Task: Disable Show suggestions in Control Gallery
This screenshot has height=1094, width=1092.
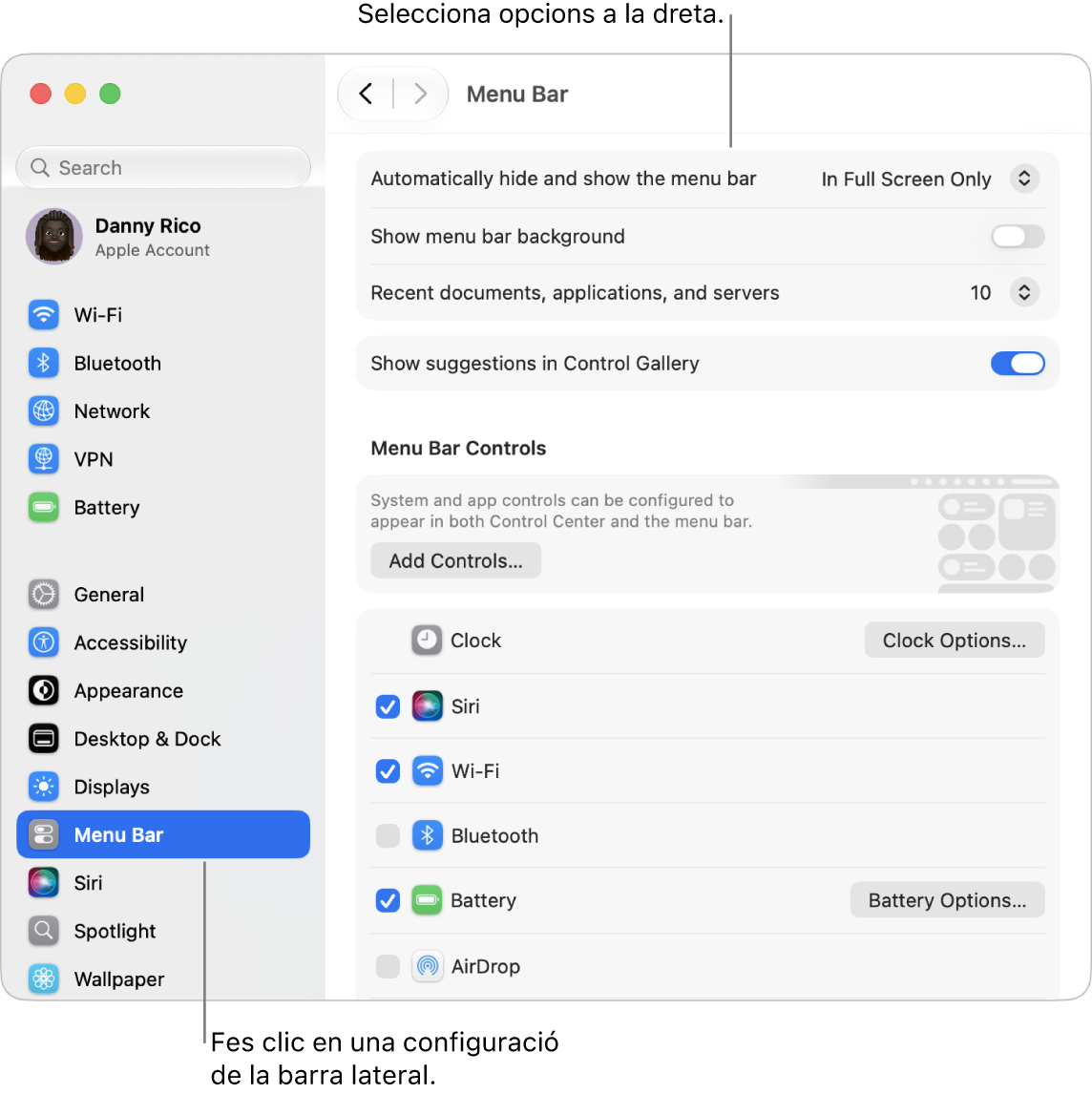Action: (x=1018, y=363)
